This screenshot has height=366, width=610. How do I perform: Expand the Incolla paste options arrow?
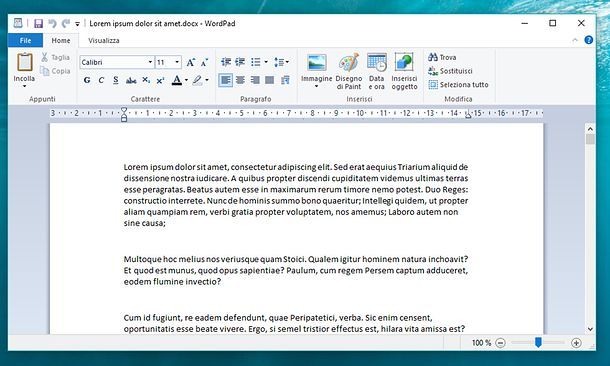coord(24,86)
